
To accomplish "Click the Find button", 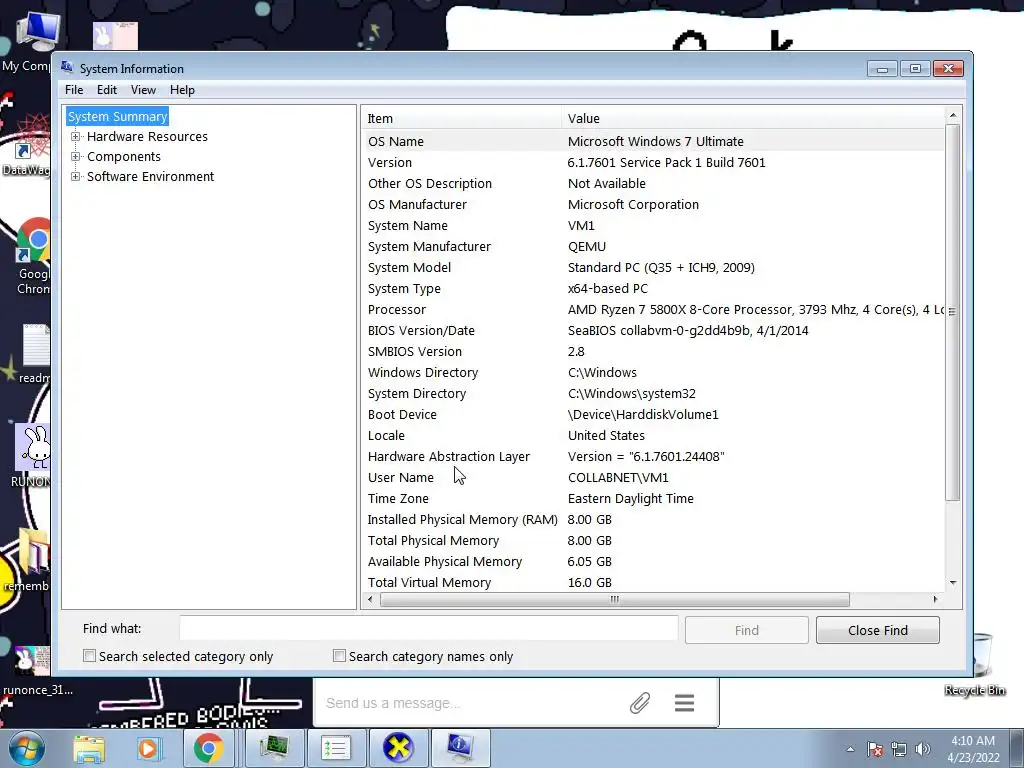I will click(746, 630).
